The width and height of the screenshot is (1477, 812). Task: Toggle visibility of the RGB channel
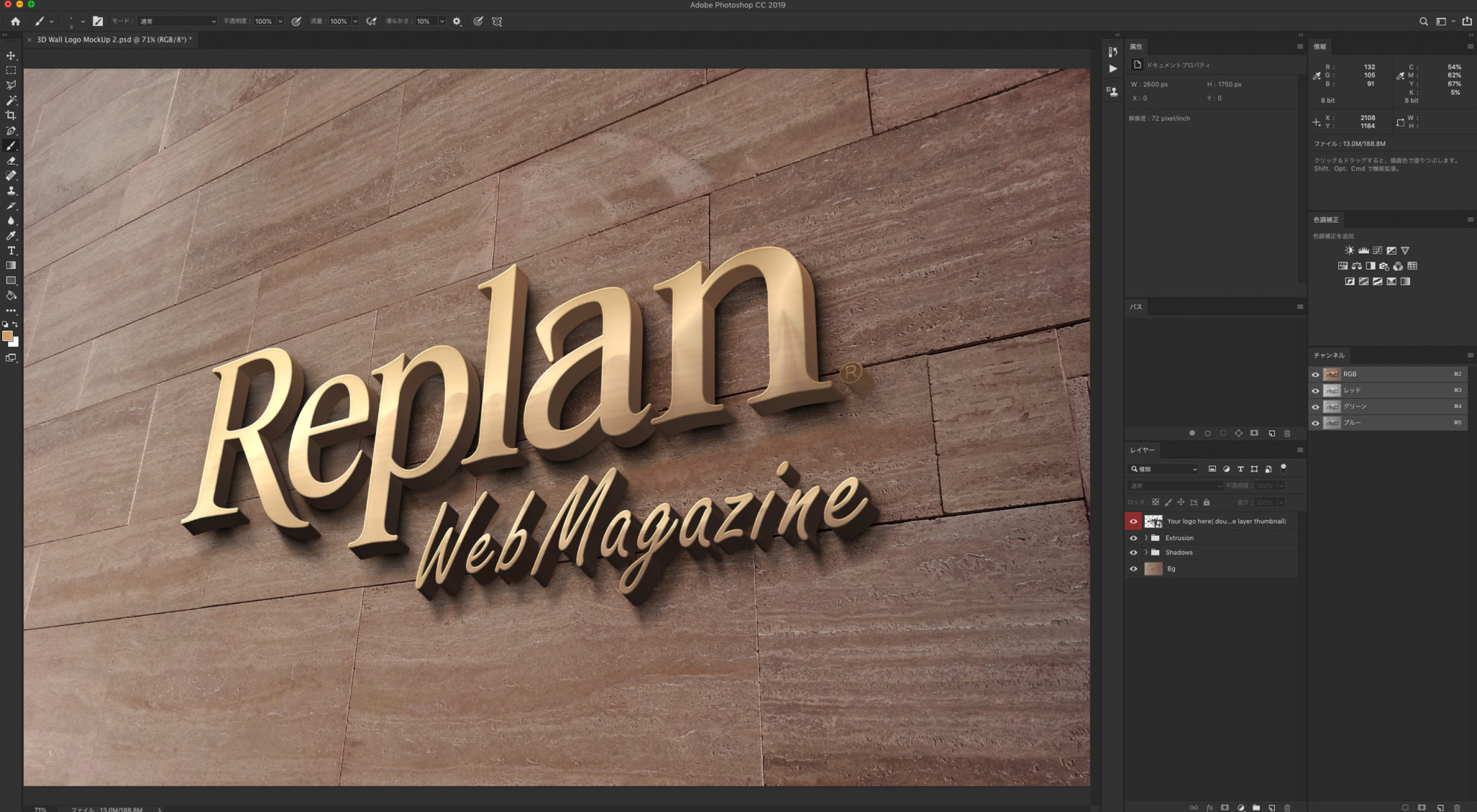click(1316, 374)
